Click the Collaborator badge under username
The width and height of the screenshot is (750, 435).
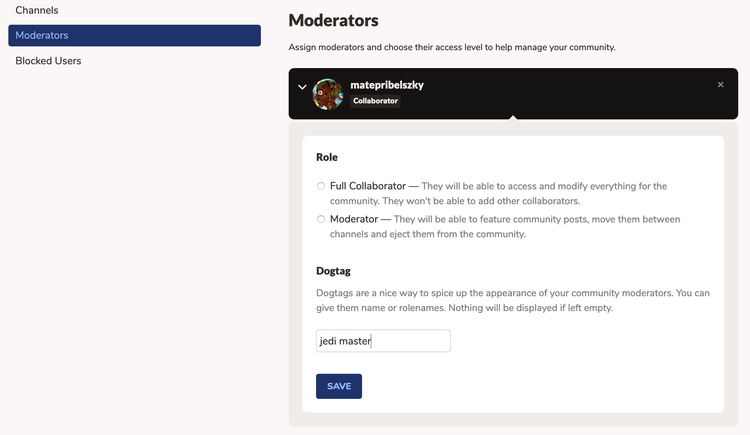[375, 101]
